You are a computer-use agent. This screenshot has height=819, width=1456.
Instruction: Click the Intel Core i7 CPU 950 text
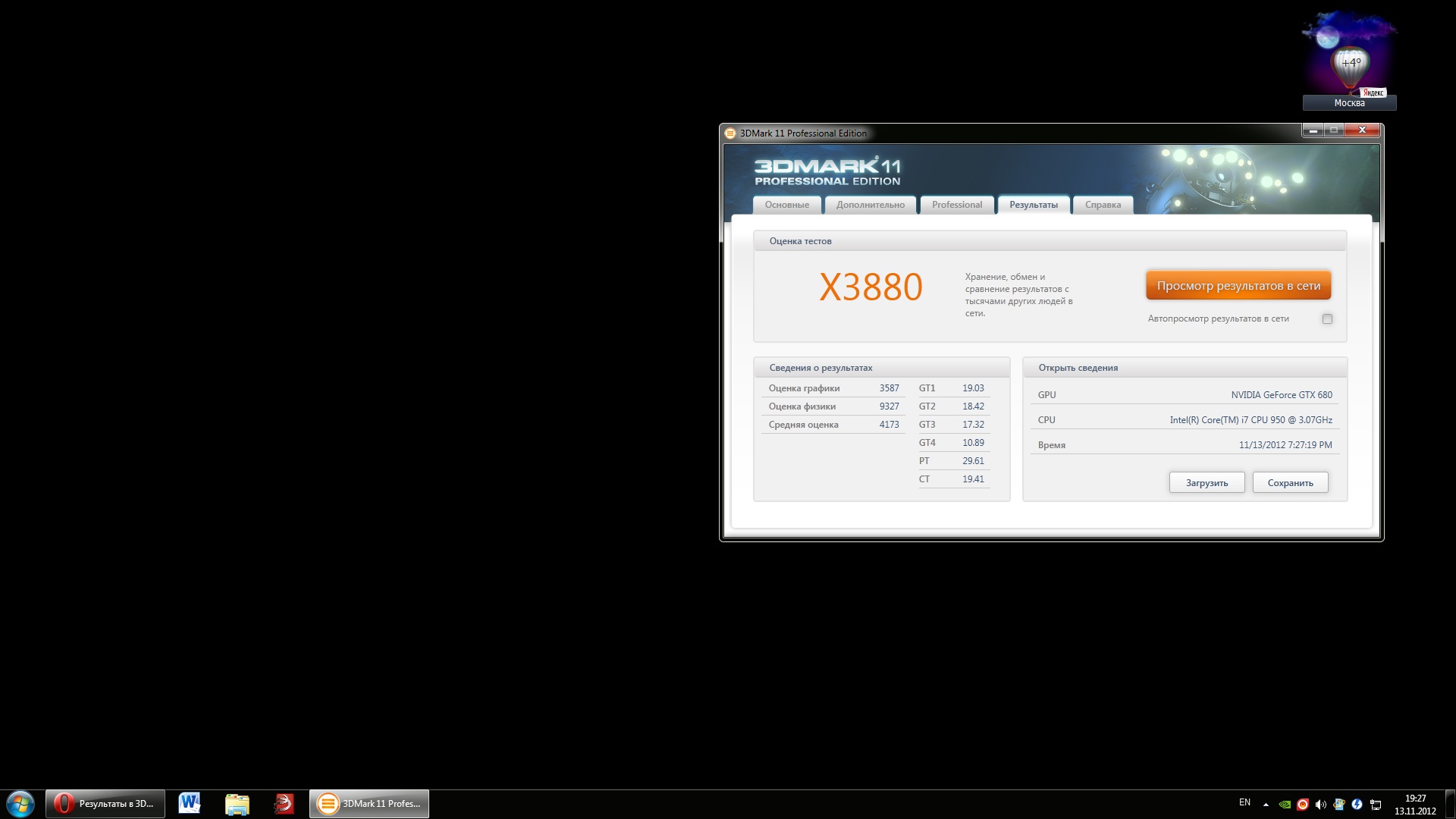pyautogui.click(x=1251, y=420)
